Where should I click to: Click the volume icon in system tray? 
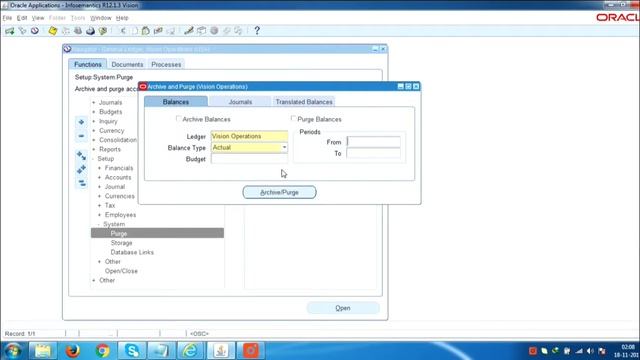pyautogui.click(x=590, y=351)
